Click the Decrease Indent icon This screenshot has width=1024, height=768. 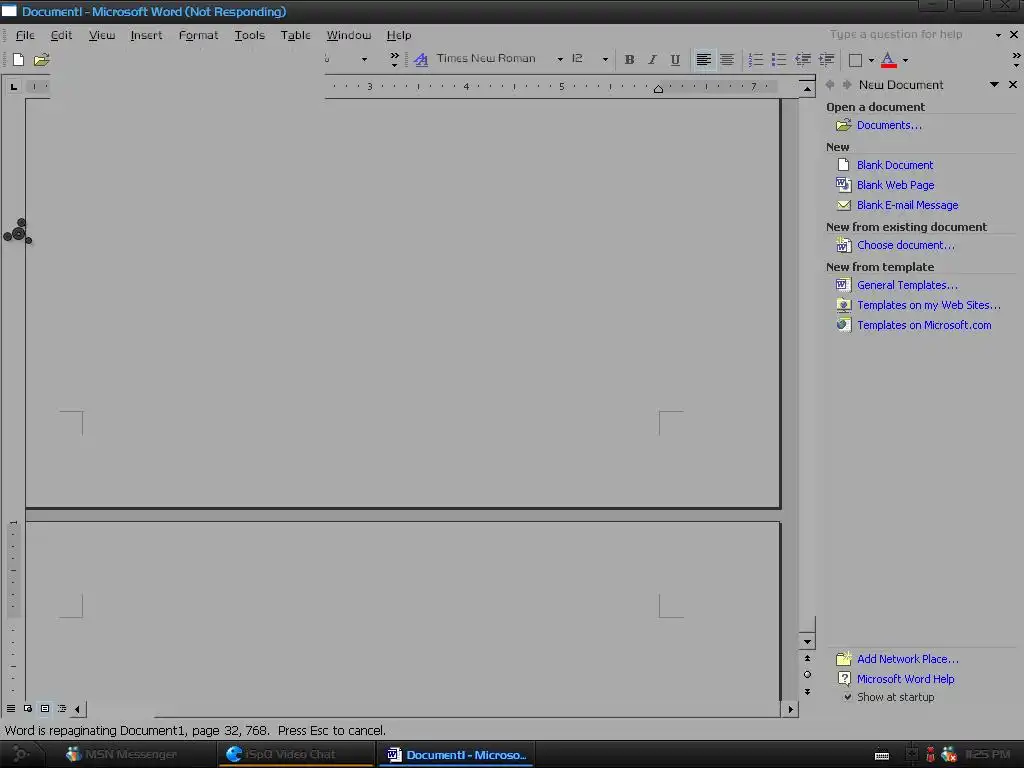(803, 59)
